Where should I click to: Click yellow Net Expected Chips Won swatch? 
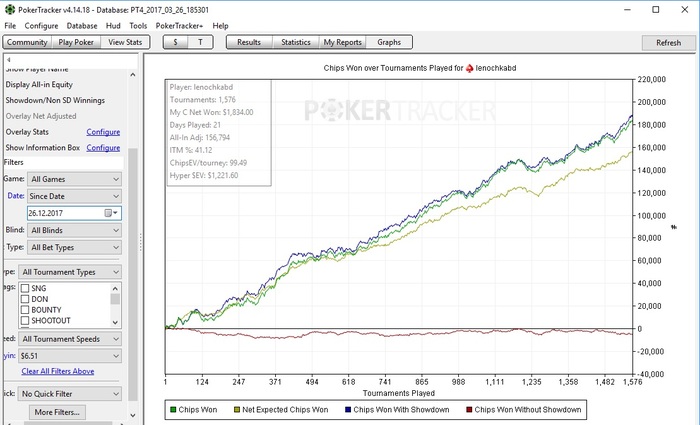[237, 409]
